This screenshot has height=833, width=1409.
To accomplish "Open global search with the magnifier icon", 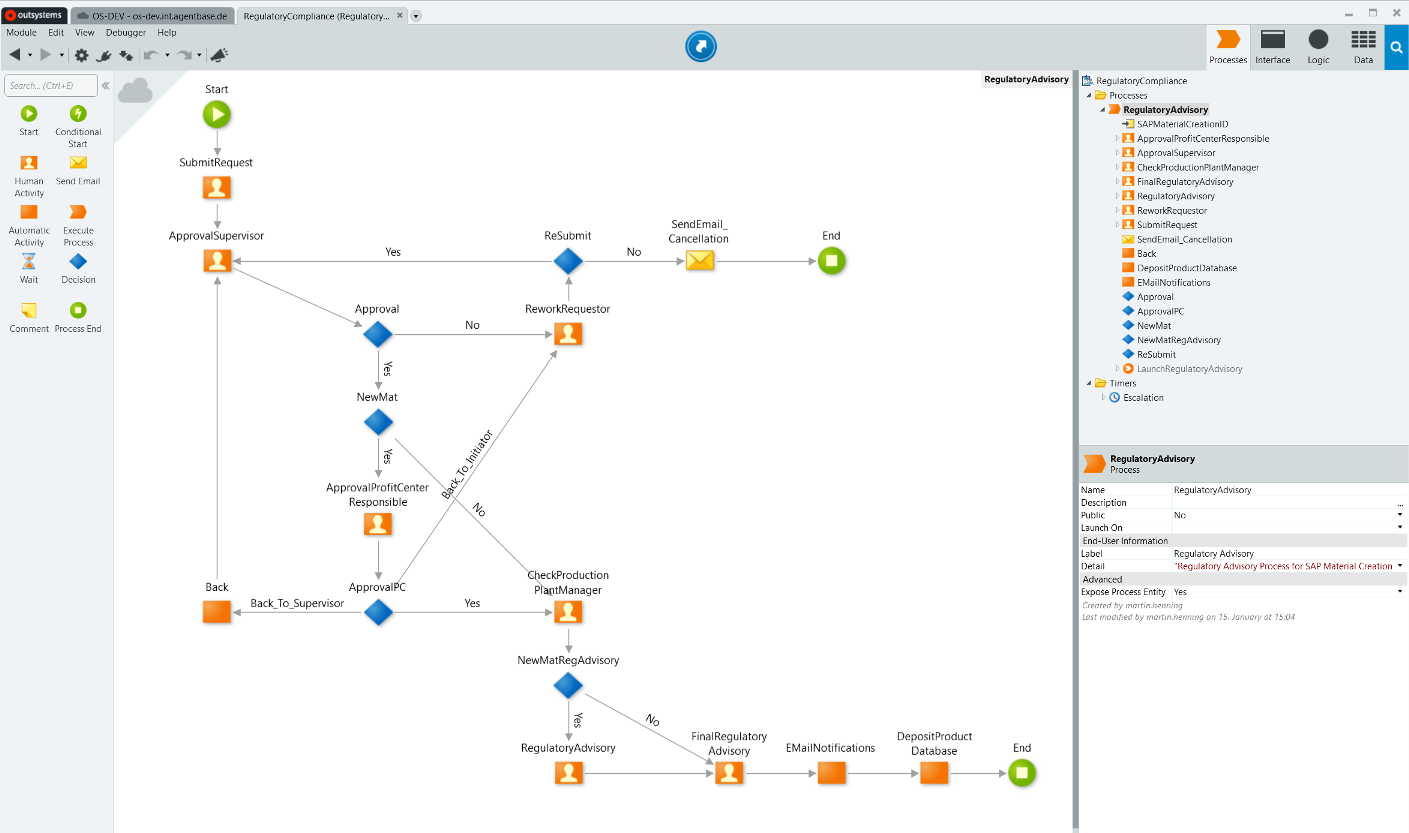I will 1397,46.
